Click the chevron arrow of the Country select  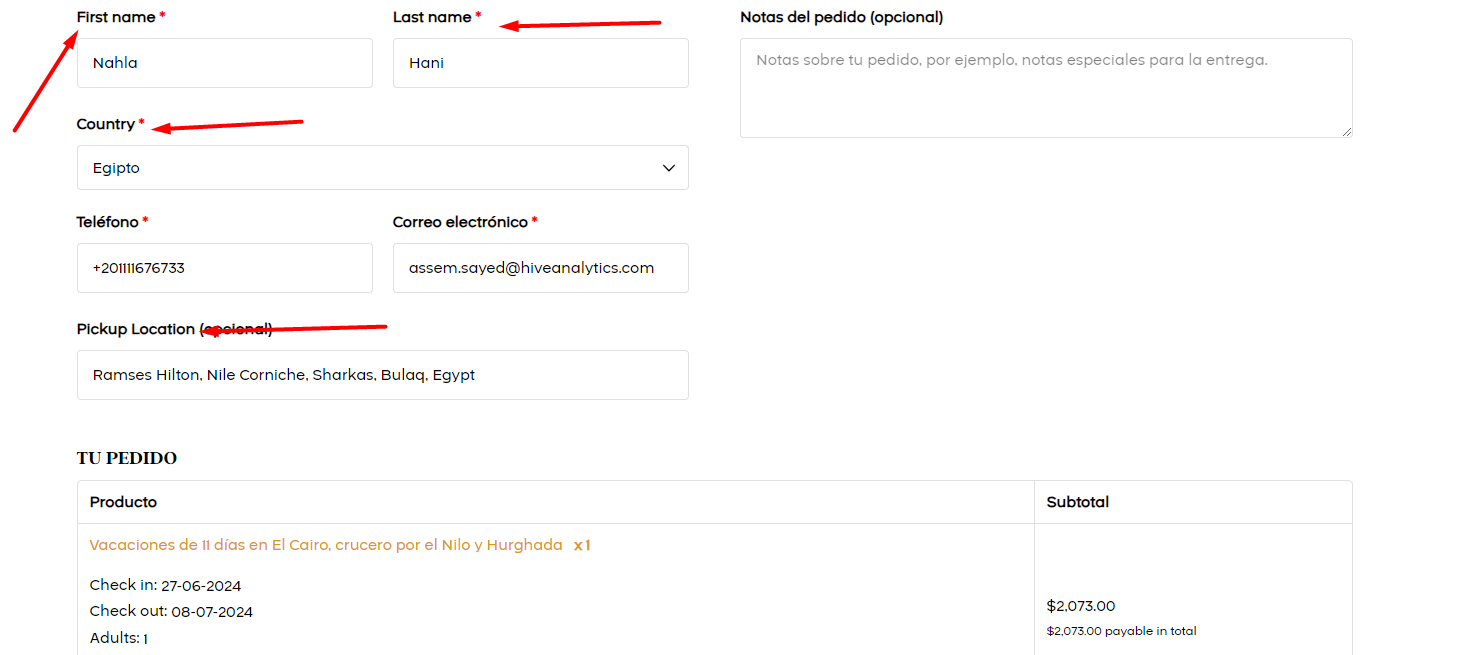[669, 168]
